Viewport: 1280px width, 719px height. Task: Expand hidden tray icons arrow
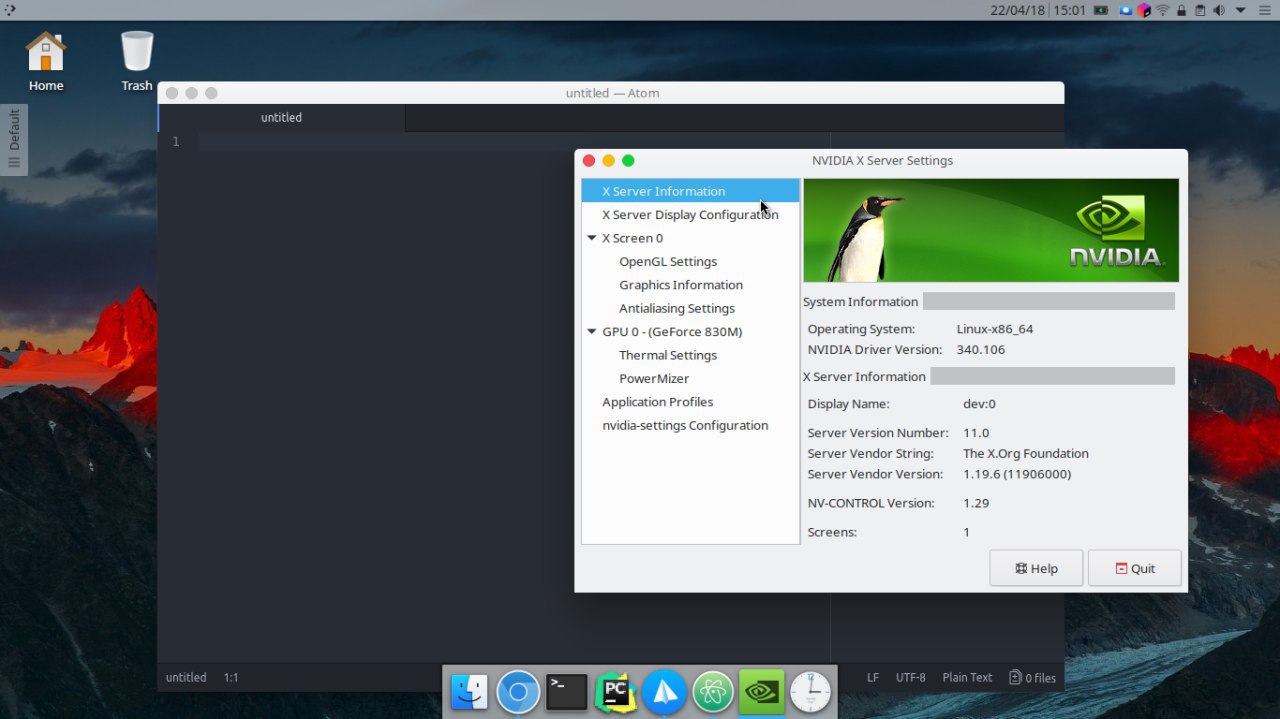click(1240, 10)
